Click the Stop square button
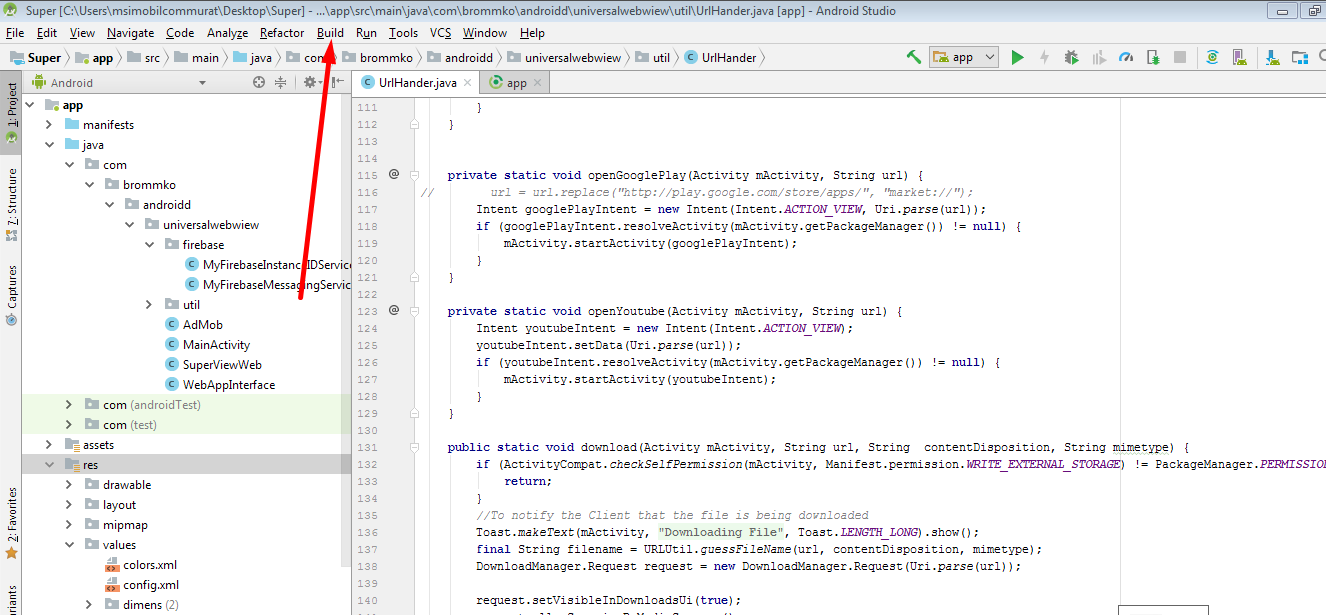This screenshot has height=615, width=1326. click(1180, 57)
